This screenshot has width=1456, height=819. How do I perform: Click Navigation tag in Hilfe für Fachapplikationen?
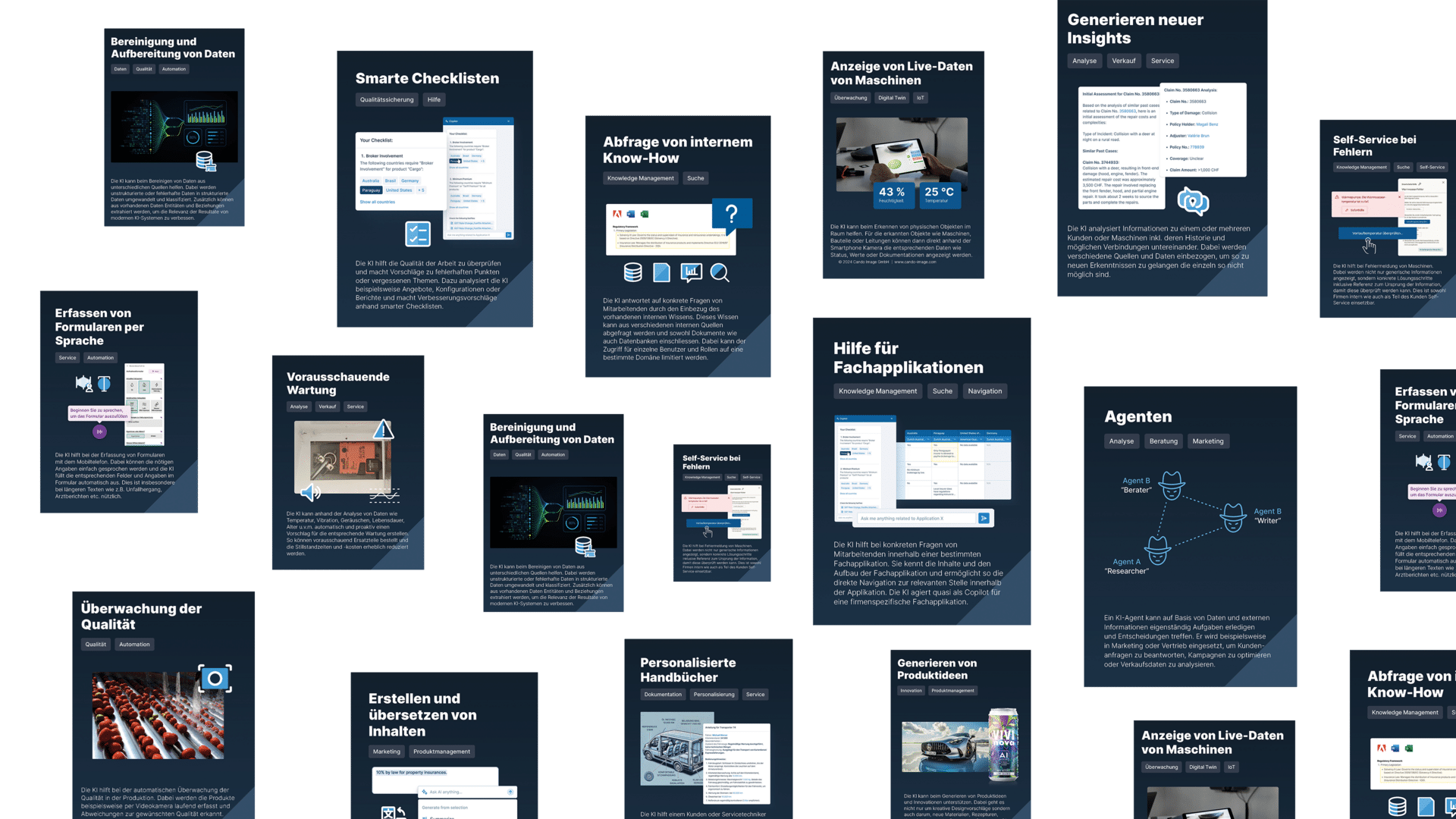click(985, 391)
